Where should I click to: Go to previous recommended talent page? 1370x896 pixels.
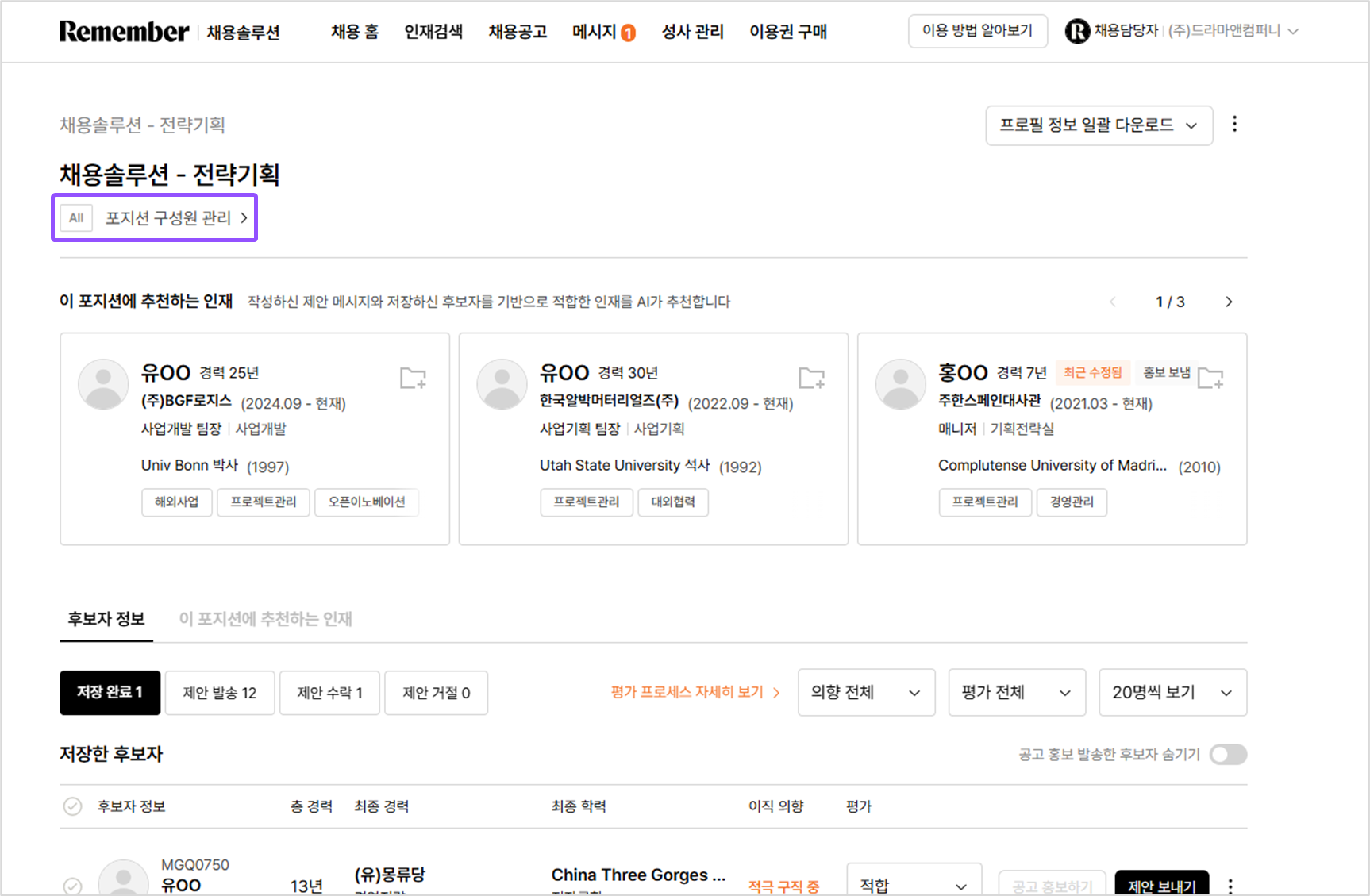click(1113, 302)
